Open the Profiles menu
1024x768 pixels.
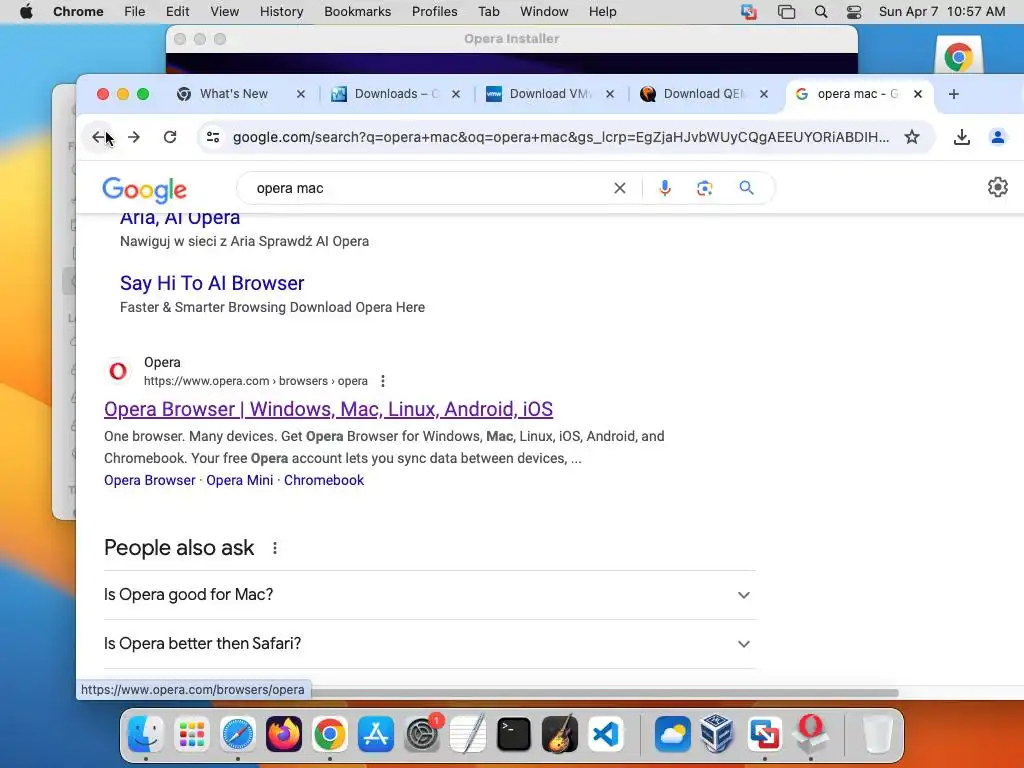point(434,12)
